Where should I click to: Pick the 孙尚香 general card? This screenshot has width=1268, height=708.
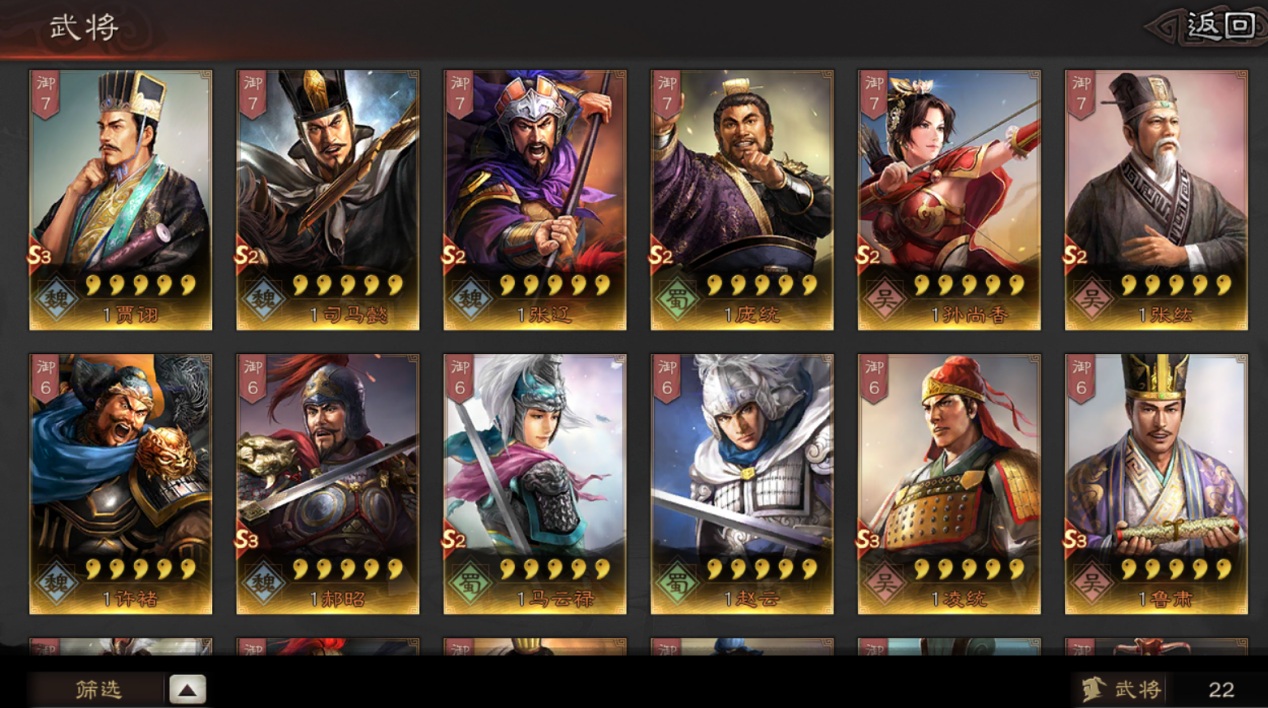coord(949,200)
